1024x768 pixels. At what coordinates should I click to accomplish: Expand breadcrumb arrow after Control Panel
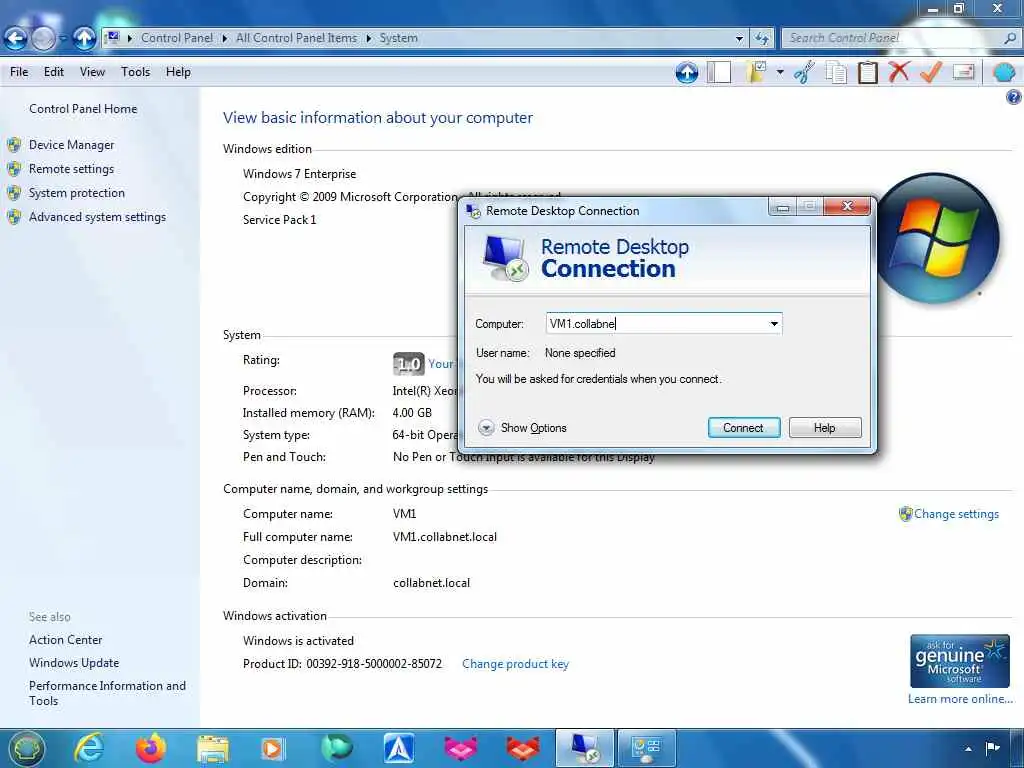pyautogui.click(x=224, y=39)
